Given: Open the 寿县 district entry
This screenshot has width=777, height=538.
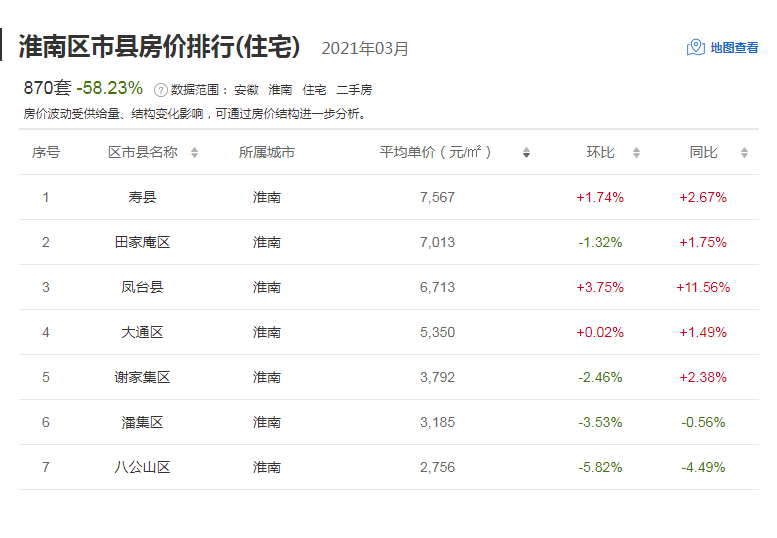Looking at the screenshot, I should point(142,197).
